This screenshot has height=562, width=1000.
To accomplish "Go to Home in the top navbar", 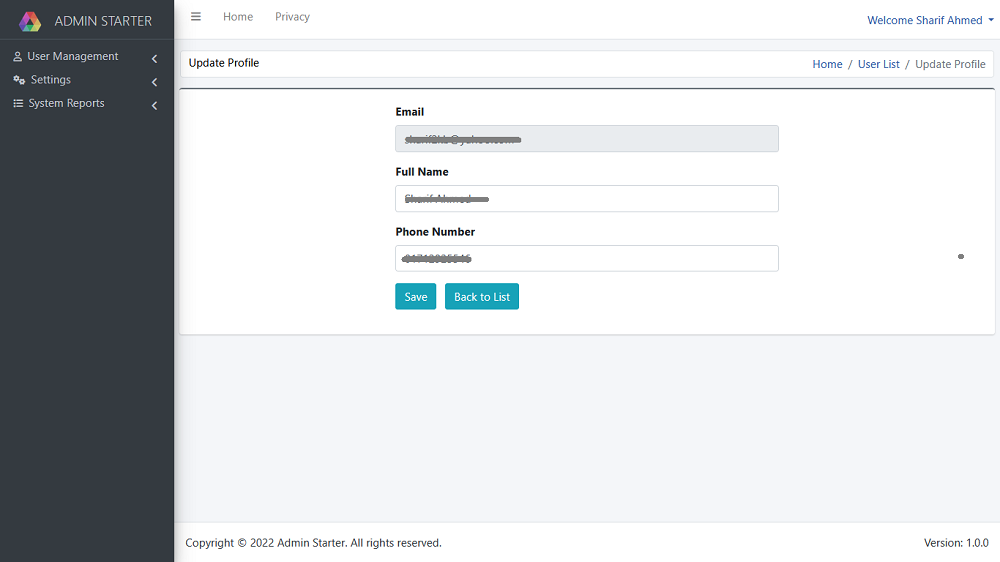I will click(238, 17).
